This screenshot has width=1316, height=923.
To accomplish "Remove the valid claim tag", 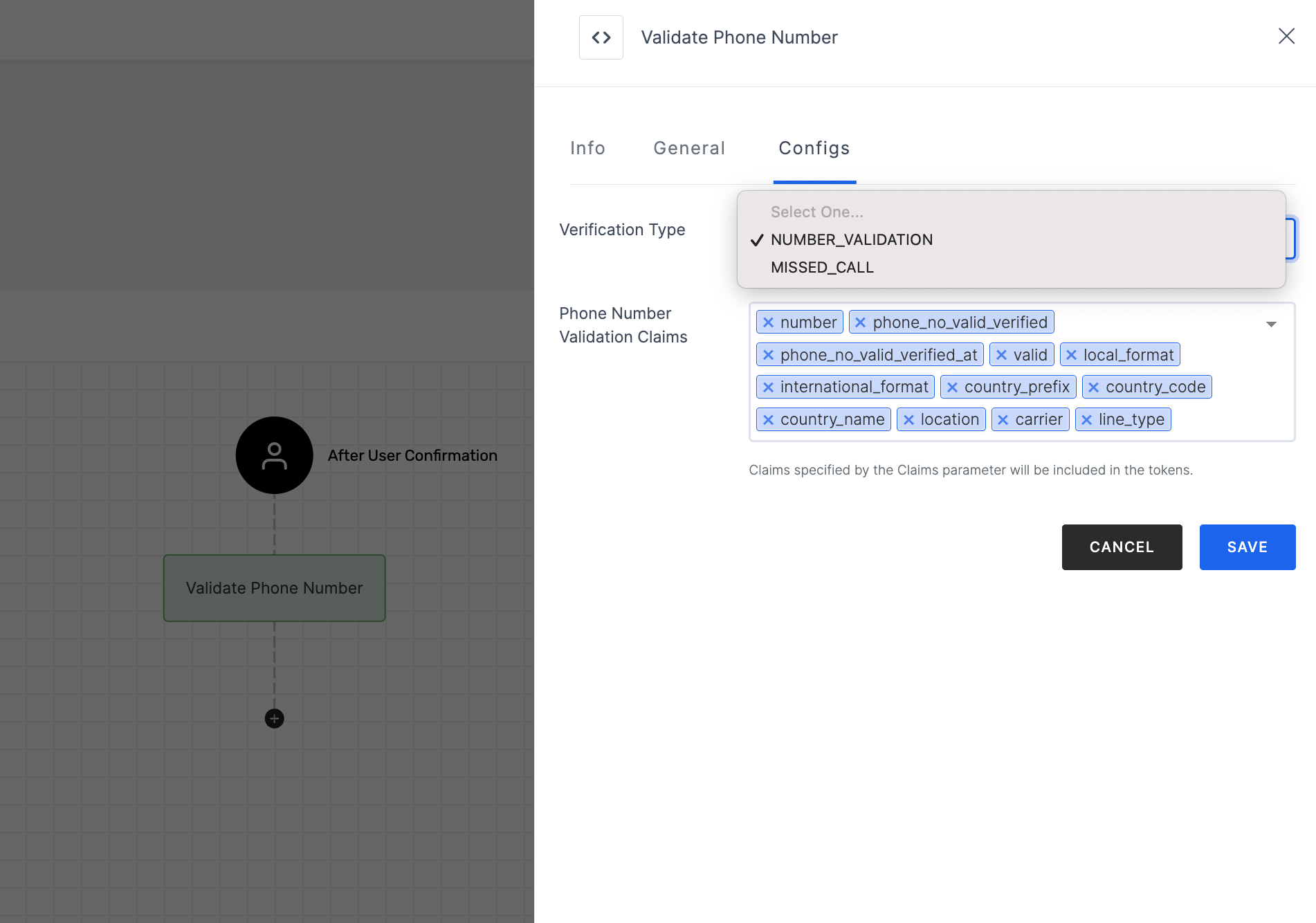I will tap(1001, 355).
